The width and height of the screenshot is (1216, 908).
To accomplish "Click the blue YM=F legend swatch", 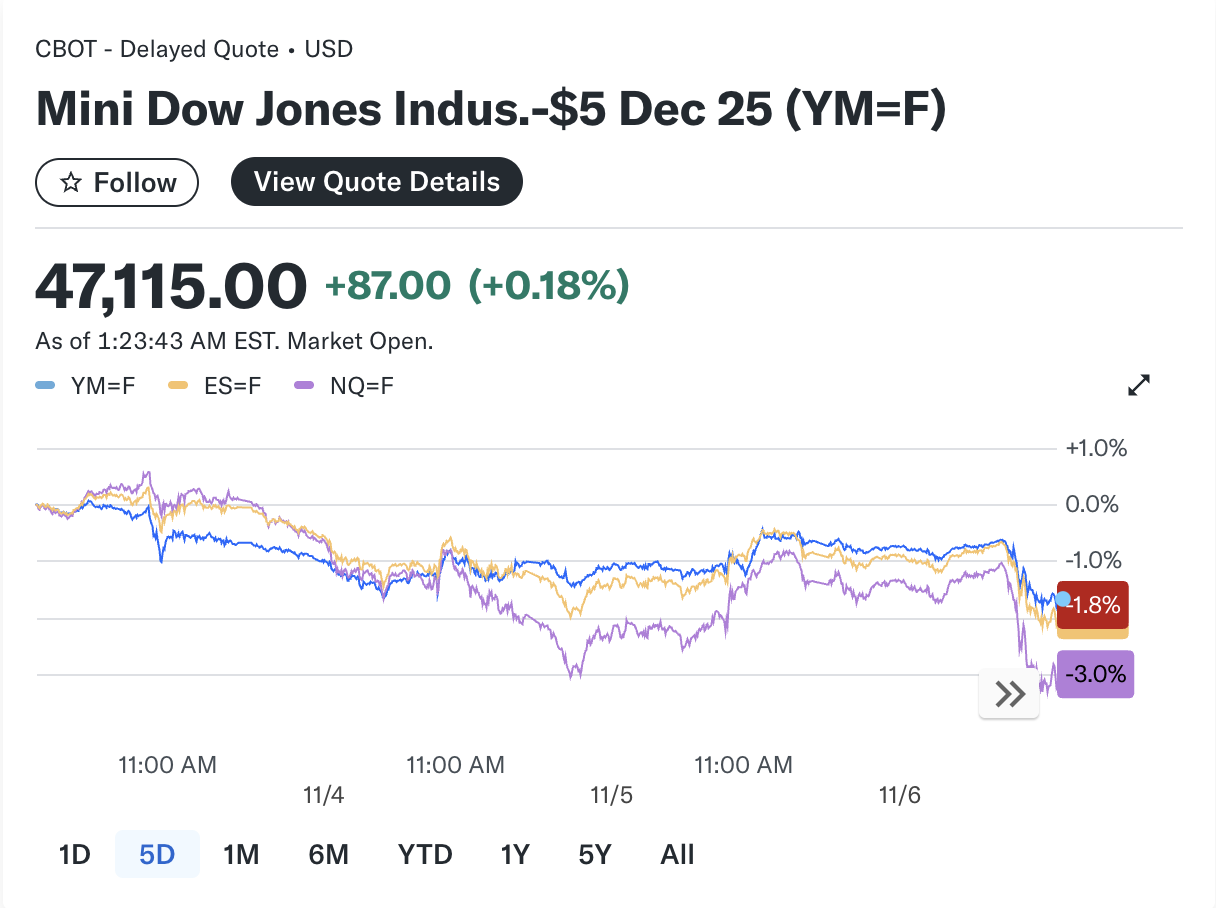I will [x=45, y=385].
